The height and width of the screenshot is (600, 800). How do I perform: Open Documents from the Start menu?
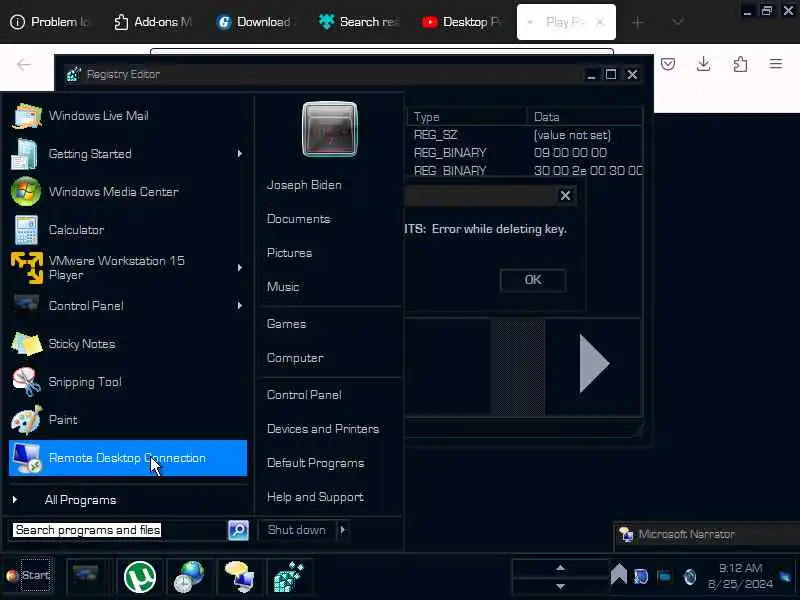[299, 219]
